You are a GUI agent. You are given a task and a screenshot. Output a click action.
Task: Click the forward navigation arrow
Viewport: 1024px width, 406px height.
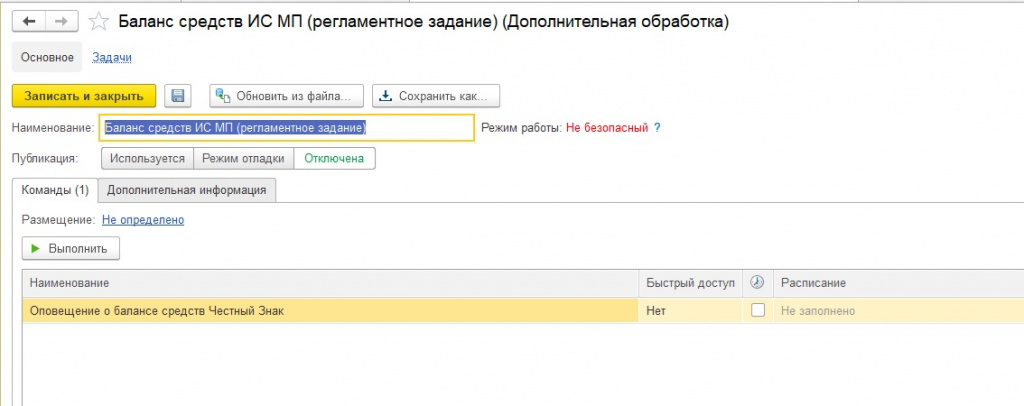[60, 20]
